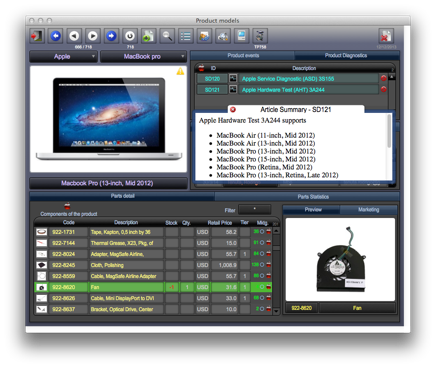Select Thermal Grease, X23 row
The image size is (436, 368).
[153, 243]
